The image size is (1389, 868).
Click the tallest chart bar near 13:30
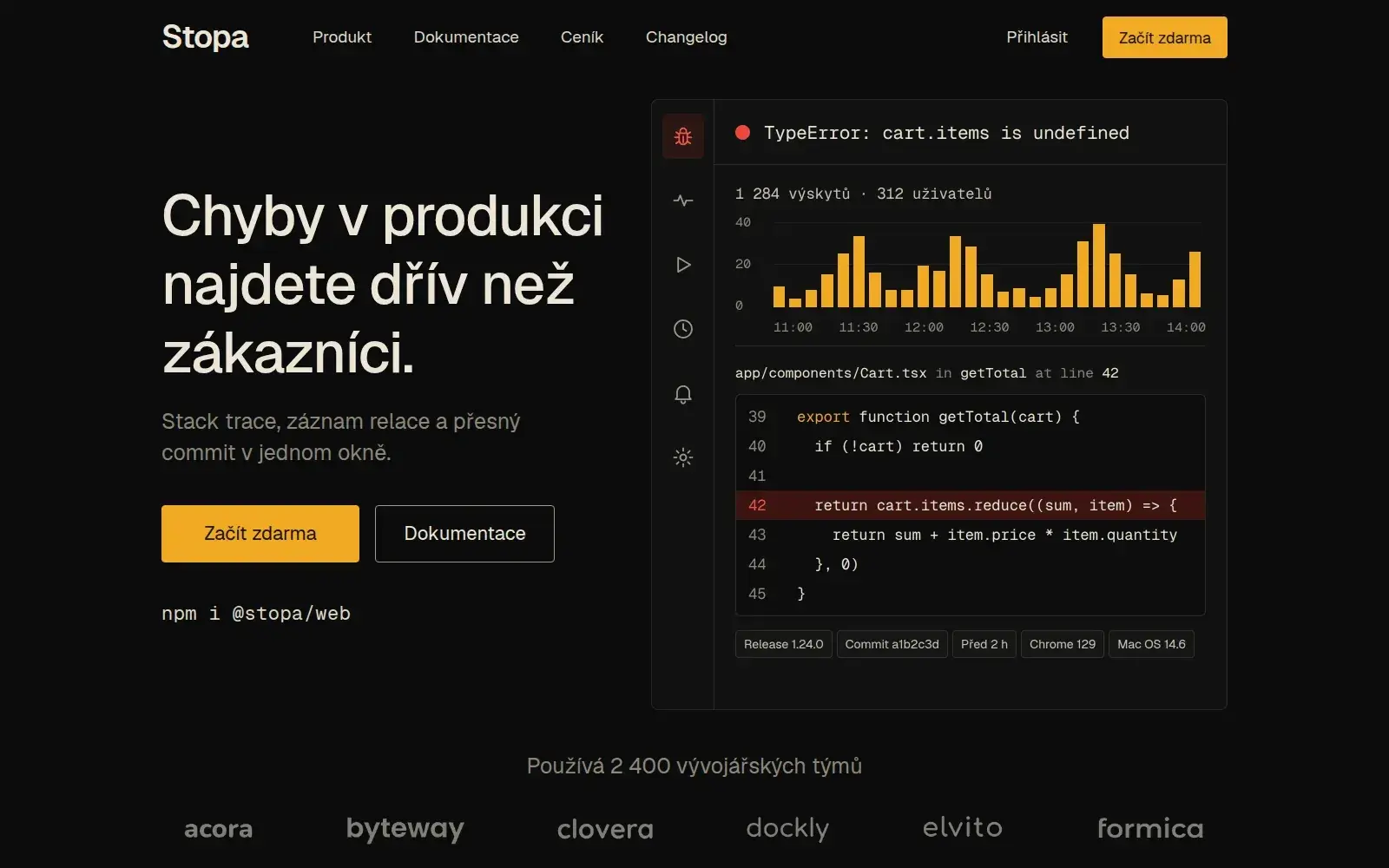pyautogui.click(x=1098, y=266)
